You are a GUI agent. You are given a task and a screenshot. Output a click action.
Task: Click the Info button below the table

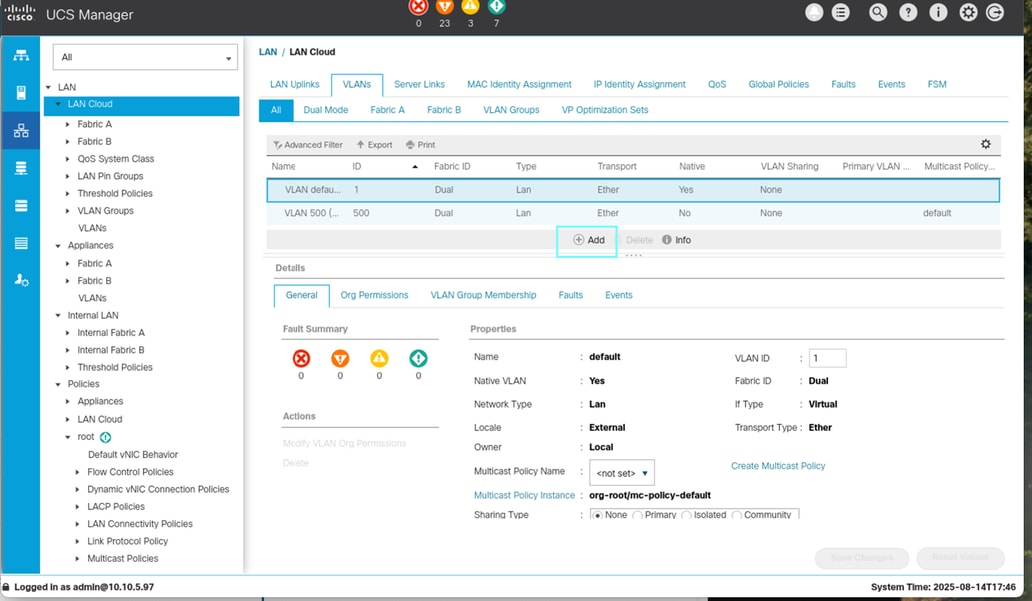click(677, 240)
